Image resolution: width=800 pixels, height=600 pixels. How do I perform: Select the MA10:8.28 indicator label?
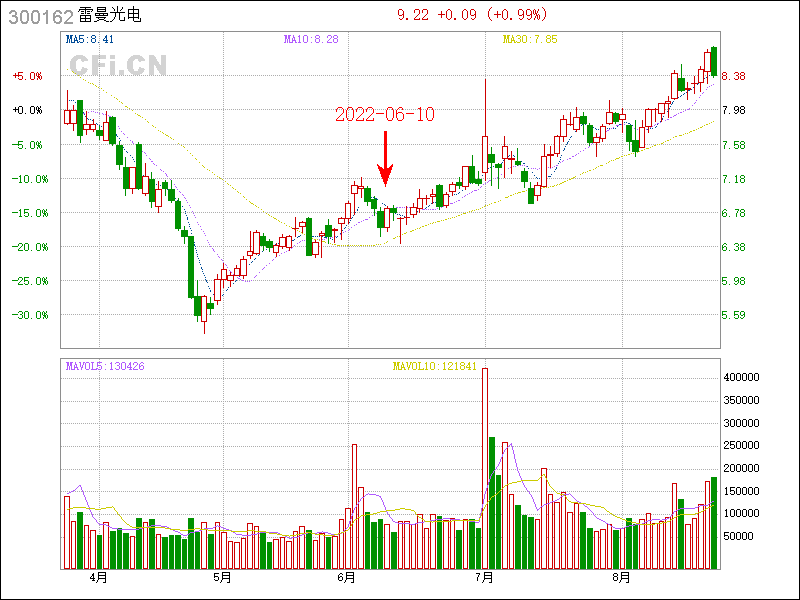311,39
